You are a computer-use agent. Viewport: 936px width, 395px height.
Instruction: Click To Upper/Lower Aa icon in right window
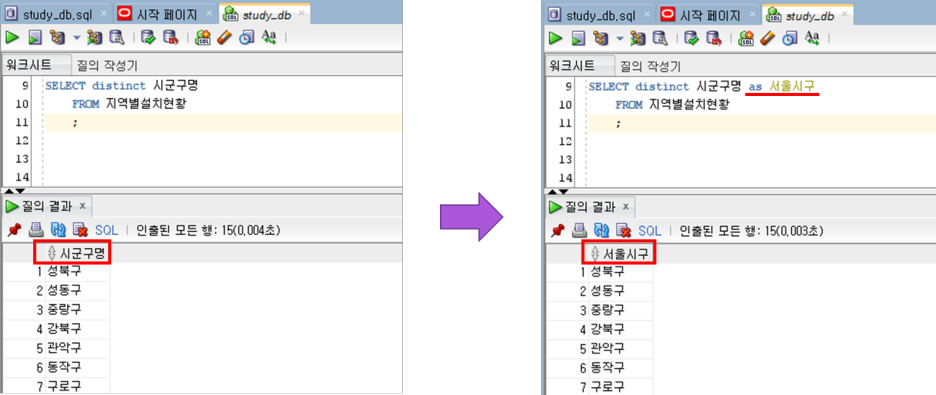pyautogui.click(x=812, y=38)
